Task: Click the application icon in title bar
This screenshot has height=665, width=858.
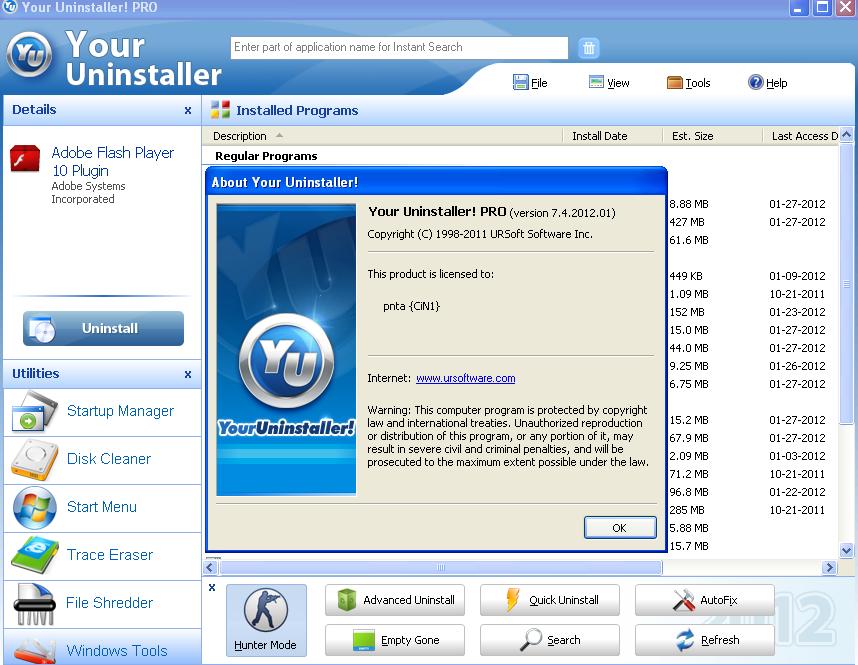Action: 10,7
